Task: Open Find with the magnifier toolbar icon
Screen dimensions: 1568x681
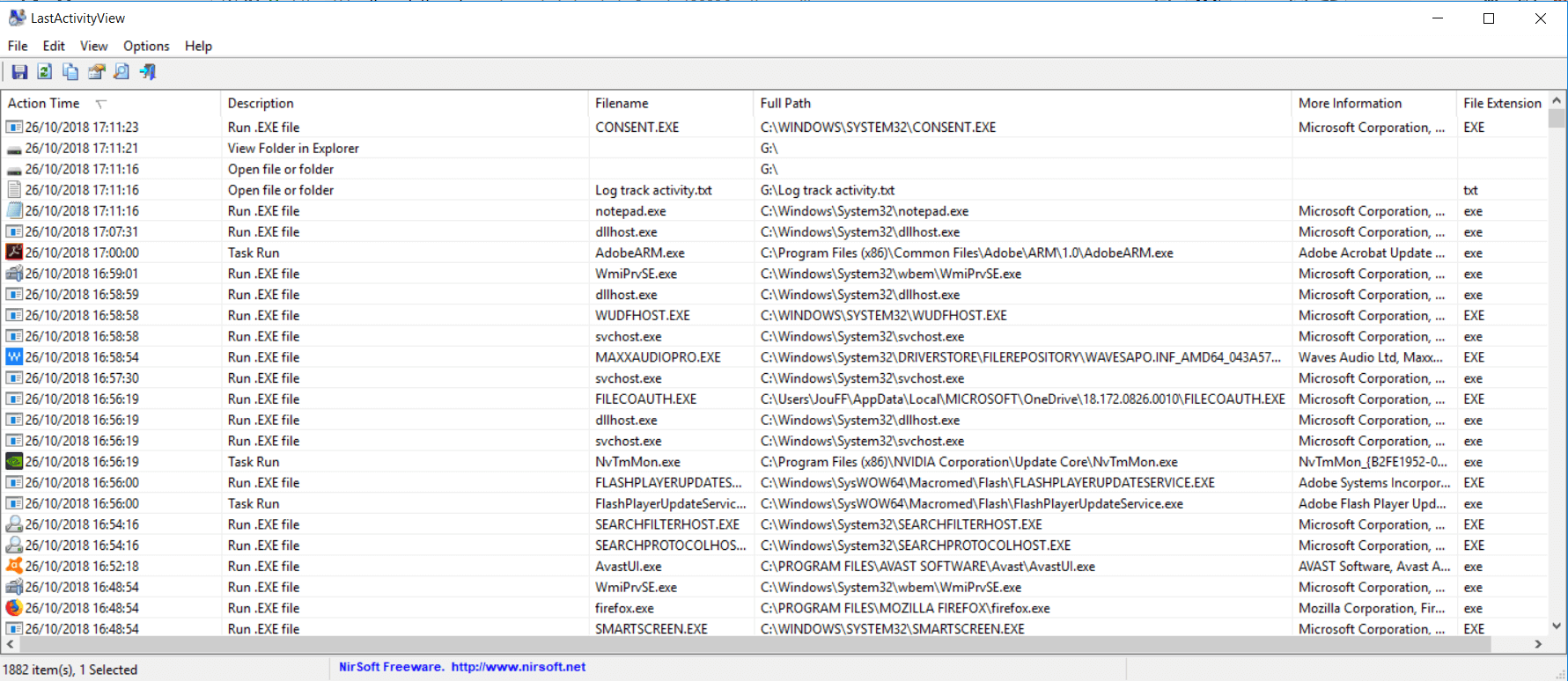Action: click(x=121, y=72)
